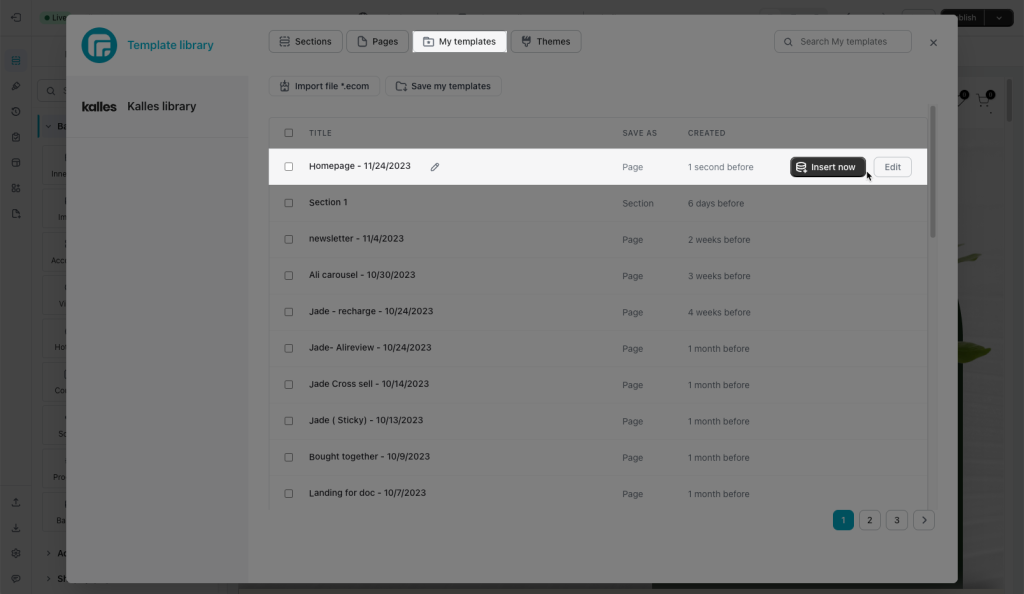
Task: Open the apps grid icon in sidebar
Action: click(x=16, y=188)
